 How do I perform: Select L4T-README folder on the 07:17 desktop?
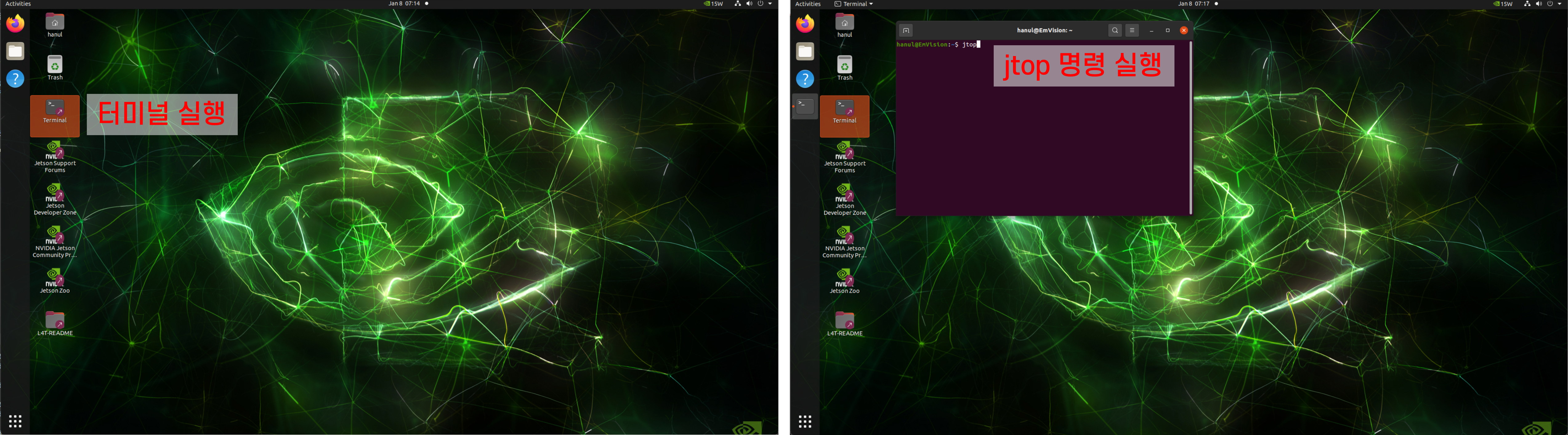[x=844, y=324]
